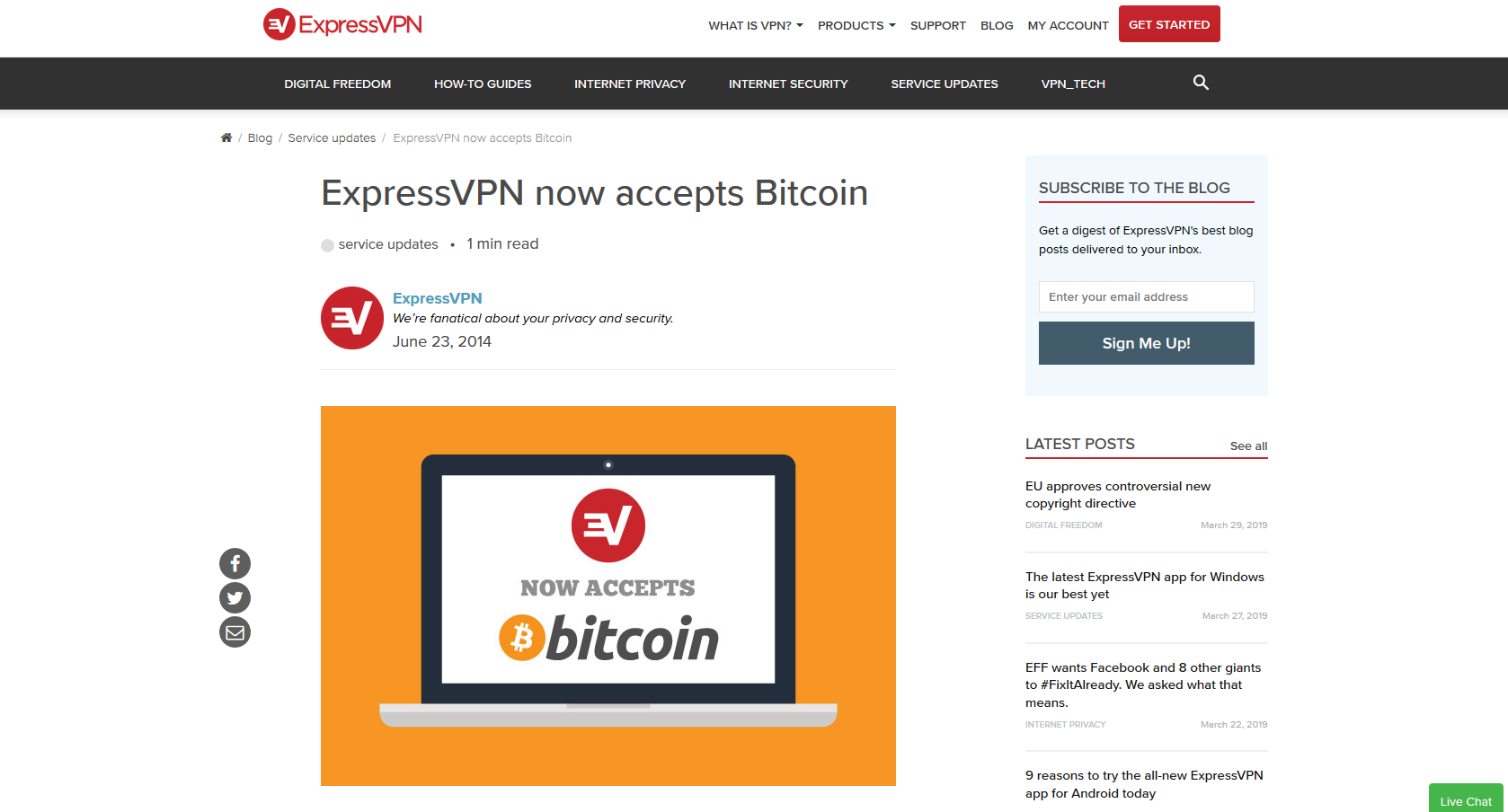Viewport: 1508px width, 812px height.
Task: Open the search magnifier icon
Action: pos(1201,83)
